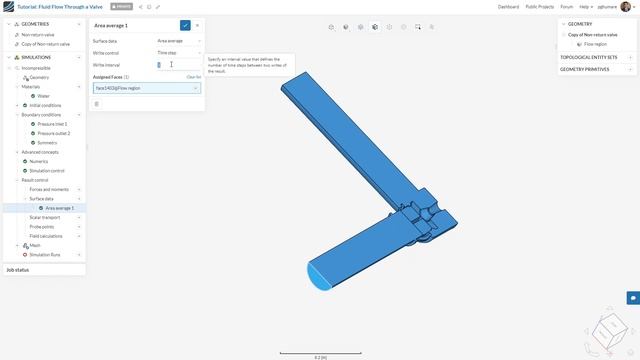
Task: Open Initial conditions
Action: coord(45,105)
